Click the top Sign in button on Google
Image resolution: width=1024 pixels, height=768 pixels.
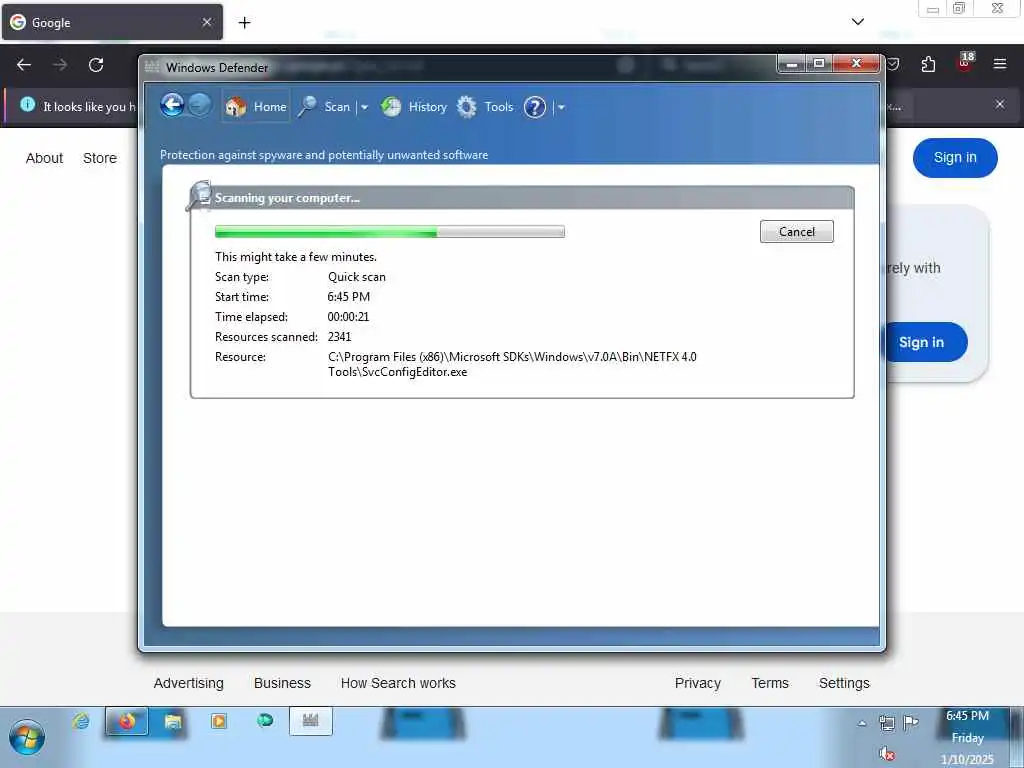coord(955,157)
